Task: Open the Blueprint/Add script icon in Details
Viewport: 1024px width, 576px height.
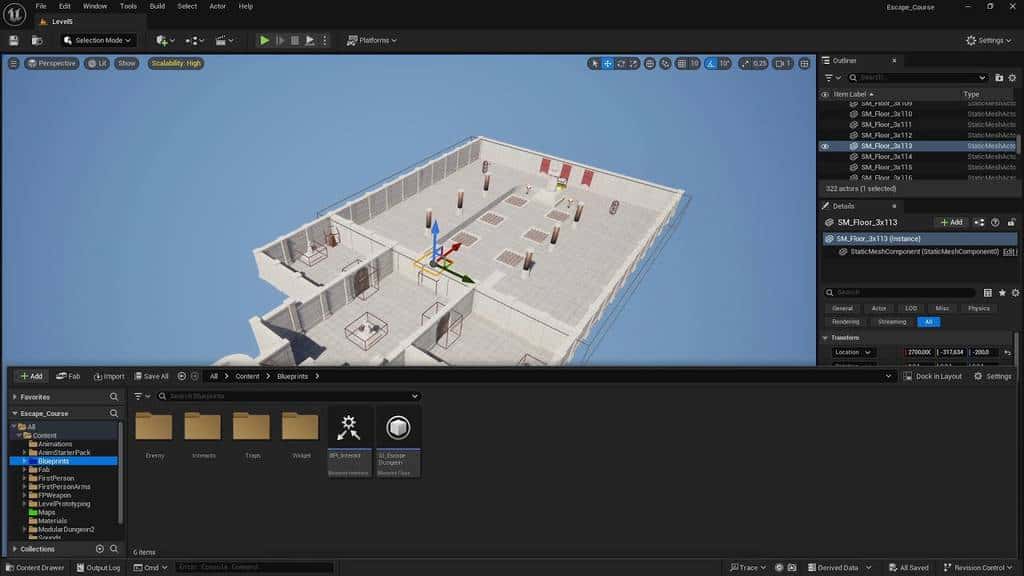Action: 979,223
